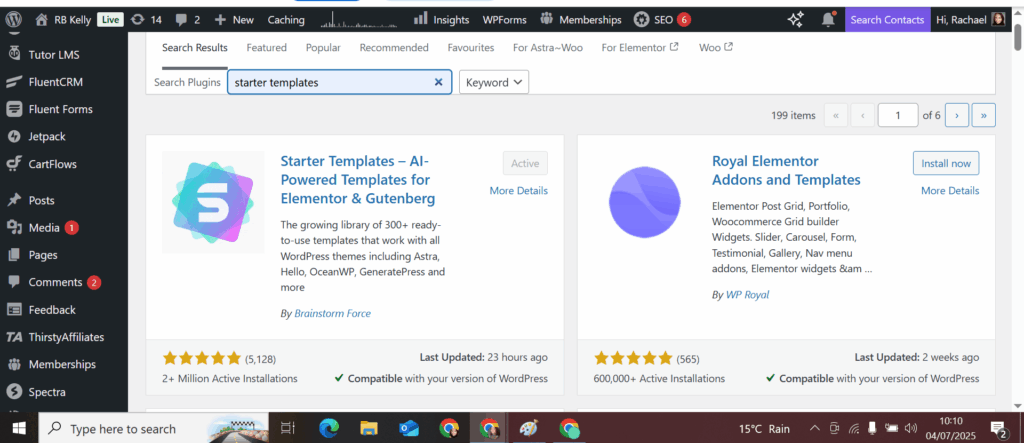The image size is (1024, 443).
Task: Open Insights in the admin bar
Action: [442, 20]
